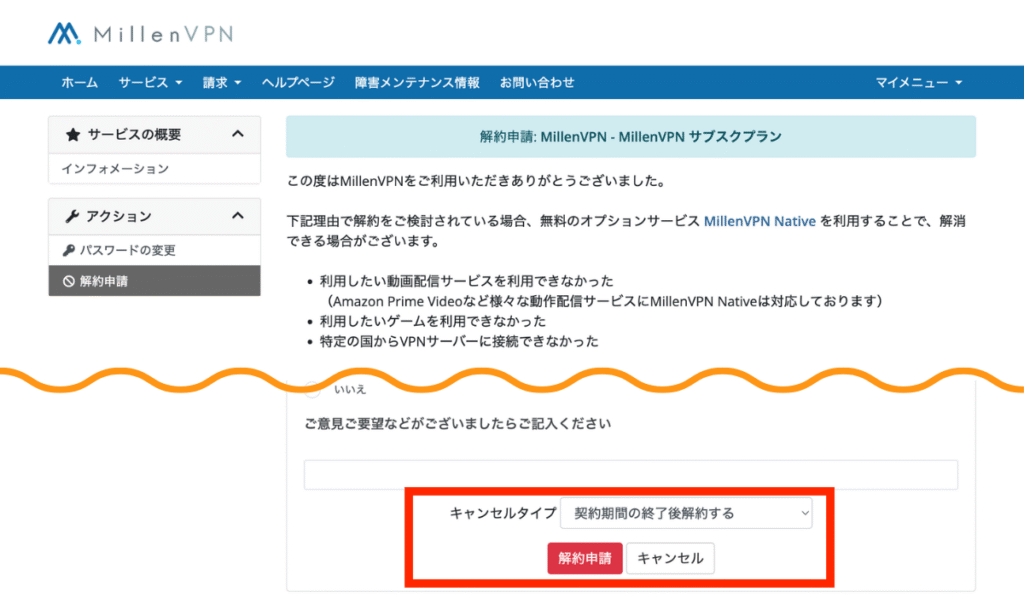Screen dimensions: 1024x598
Task: Follow the MillenVPN Native link
Action: coord(759,219)
